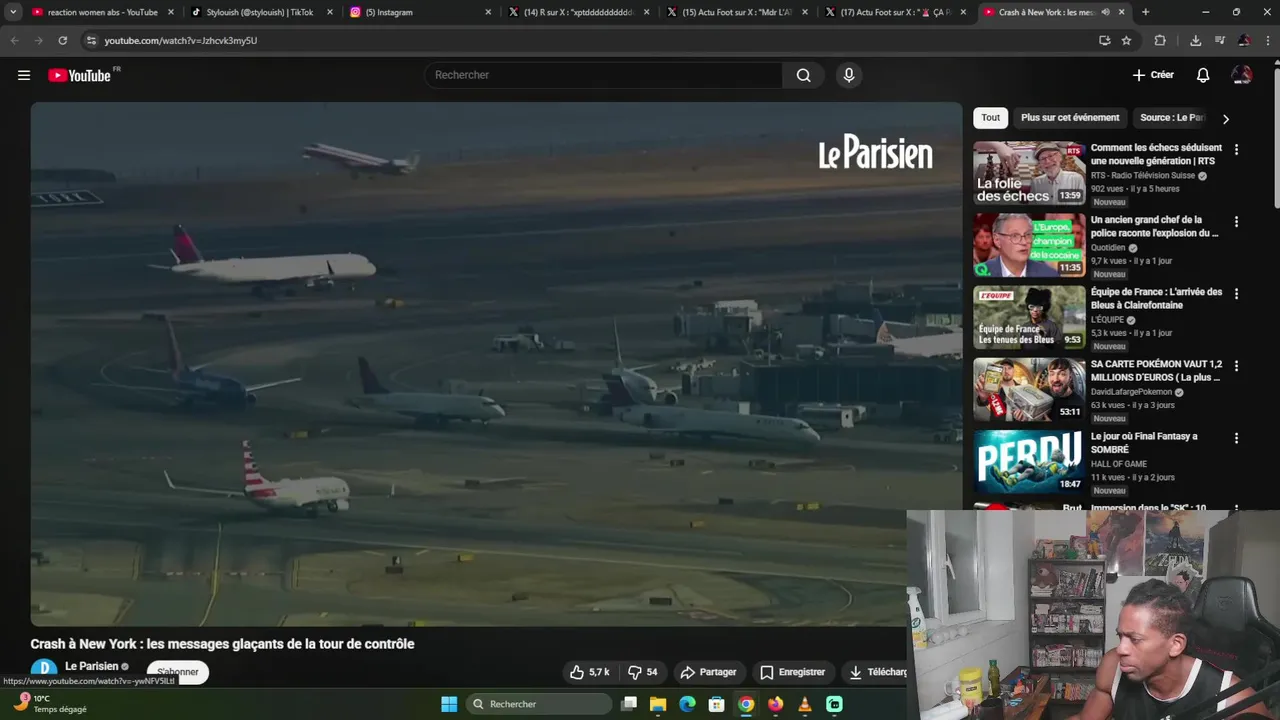Open options for Équipe de France video
This screenshot has width=1280, height=720.
tap(1236, 294)
